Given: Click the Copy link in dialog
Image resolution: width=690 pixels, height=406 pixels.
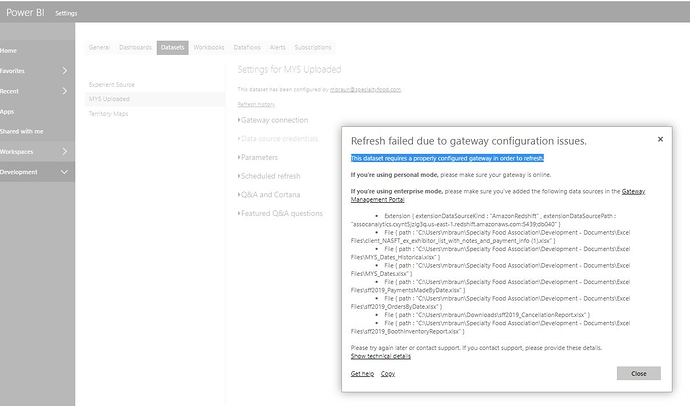Looking at the screenshot, I should coord(388,373).
